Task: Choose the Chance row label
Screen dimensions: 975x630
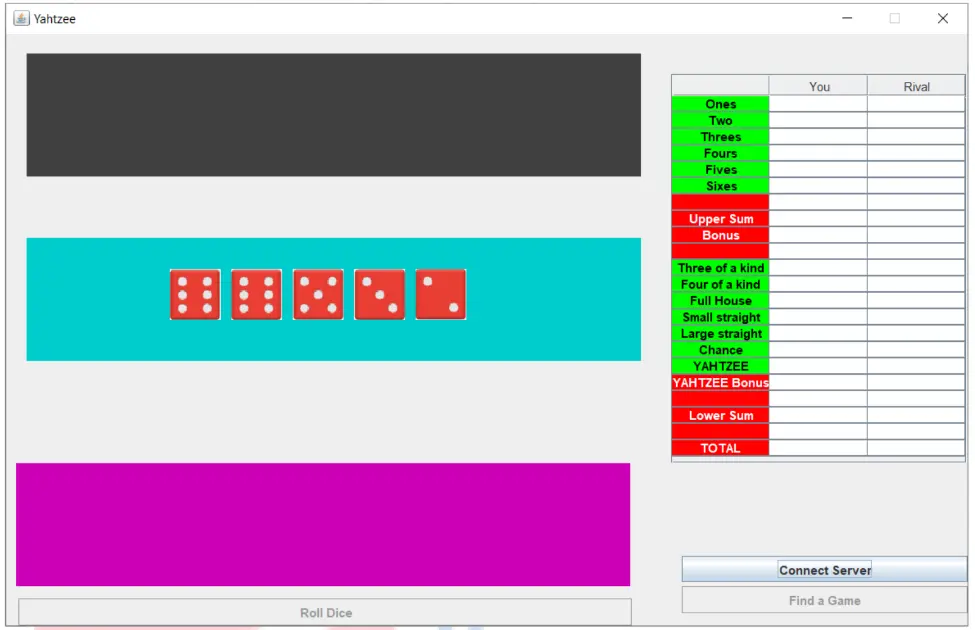Action: pos(721,350)
